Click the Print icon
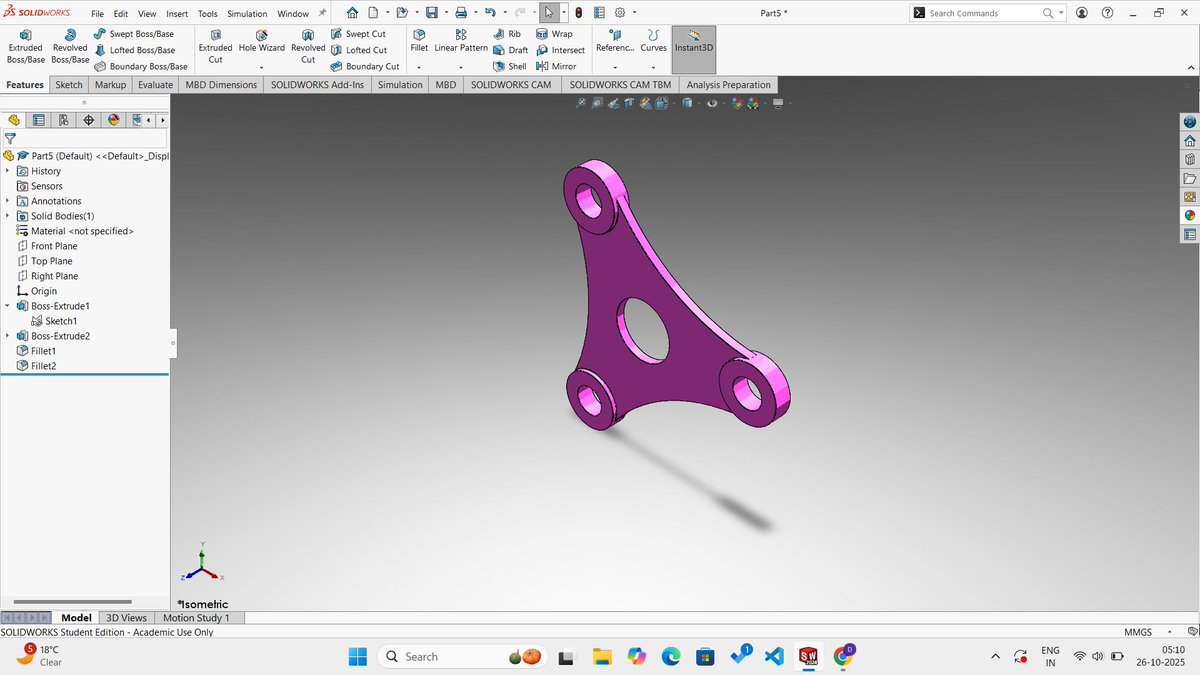The image size is (1200, 675). pos(461,13)
